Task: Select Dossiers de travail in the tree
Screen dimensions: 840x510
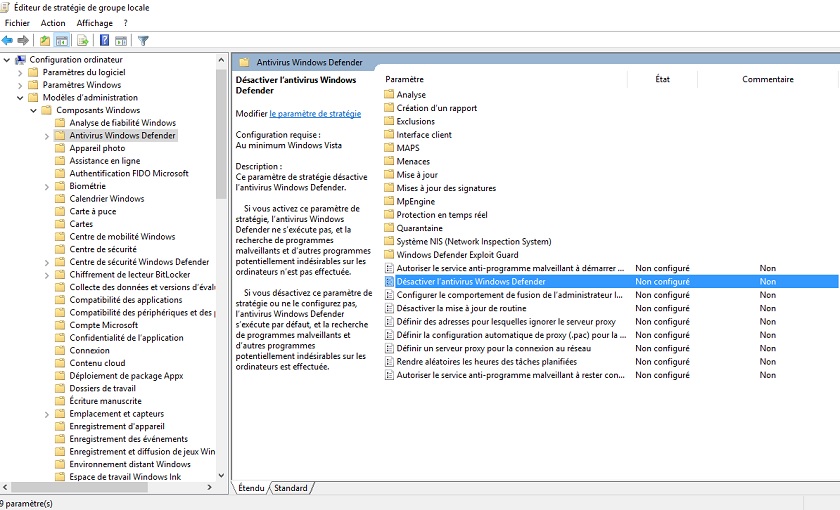Action: 102,388
